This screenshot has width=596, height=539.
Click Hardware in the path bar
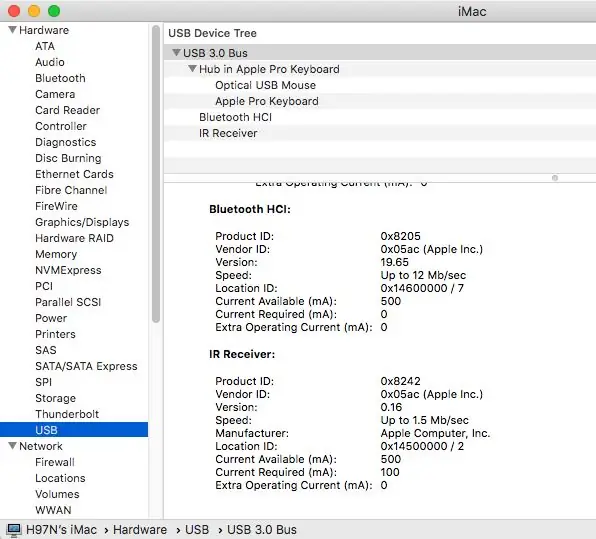point(140,529)
